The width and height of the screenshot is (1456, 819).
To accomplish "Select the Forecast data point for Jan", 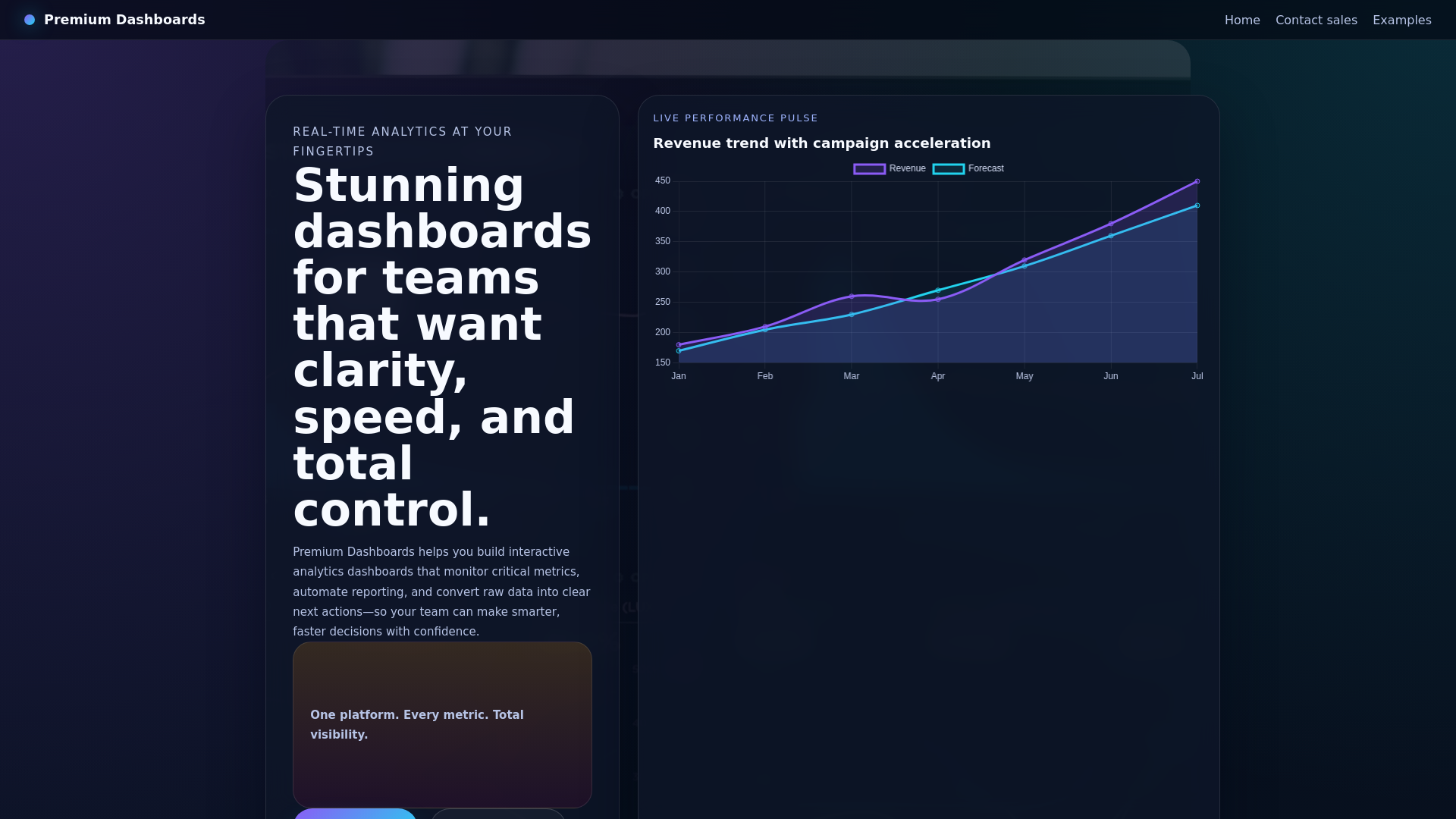I will pos(679,351).
